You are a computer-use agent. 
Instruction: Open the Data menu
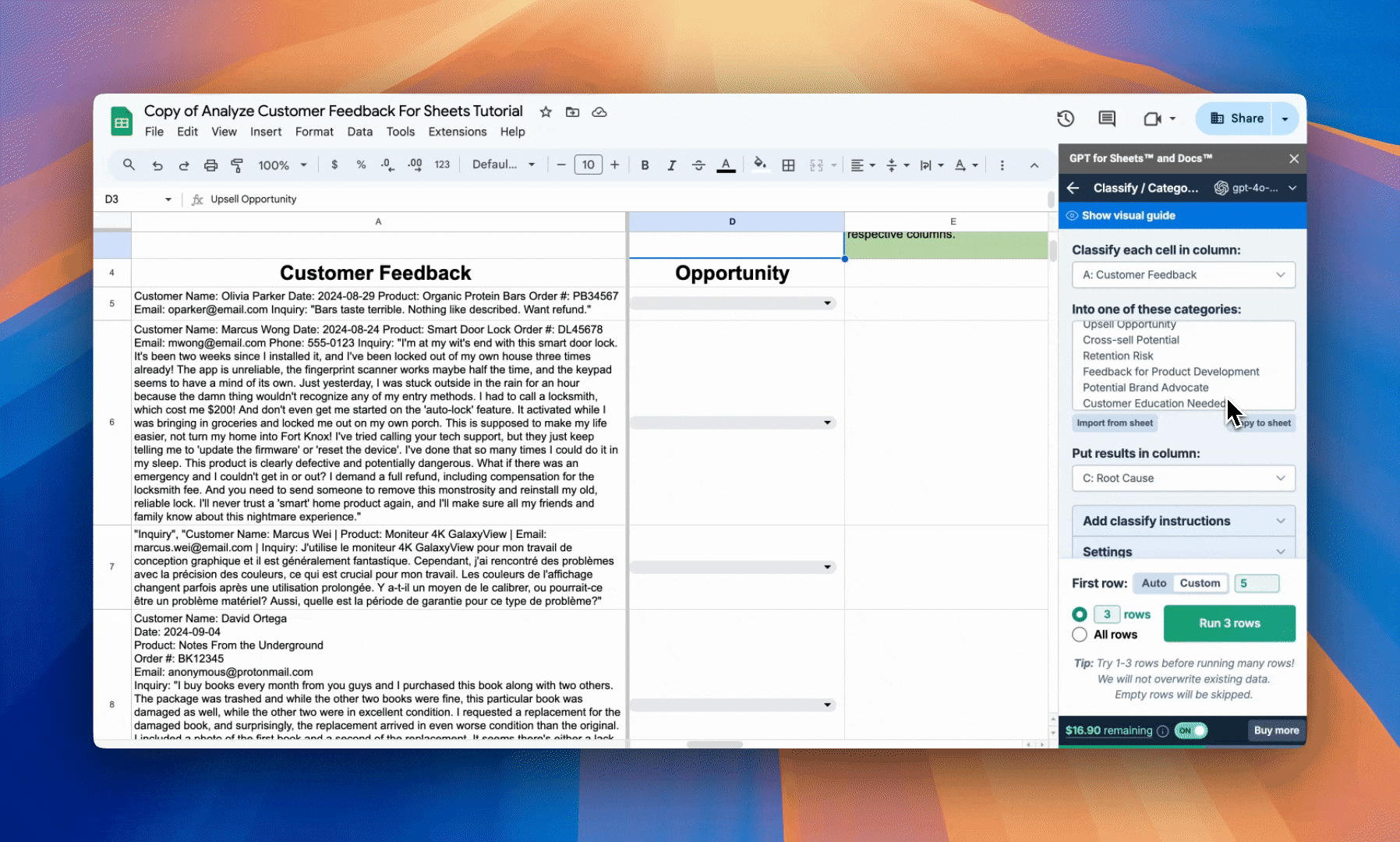(x=359, y=132)
